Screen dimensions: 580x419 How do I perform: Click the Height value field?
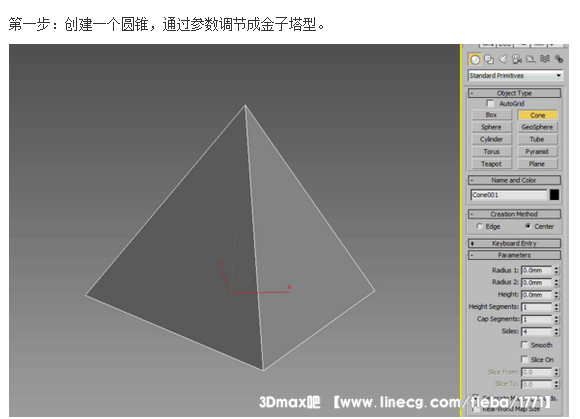(x=537, y=295)
